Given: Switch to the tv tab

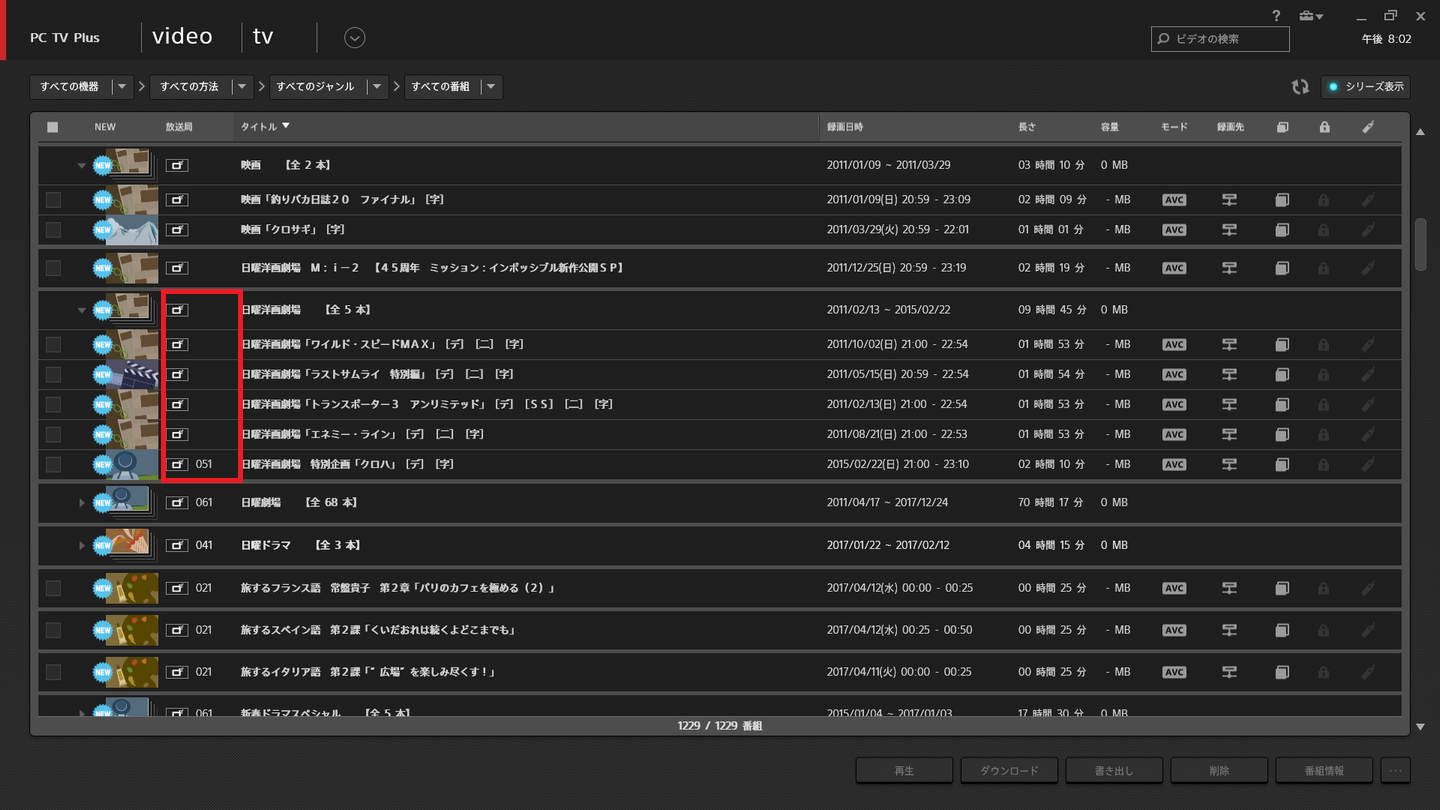Looking at the screenshot, I should [x=263, y=37].
